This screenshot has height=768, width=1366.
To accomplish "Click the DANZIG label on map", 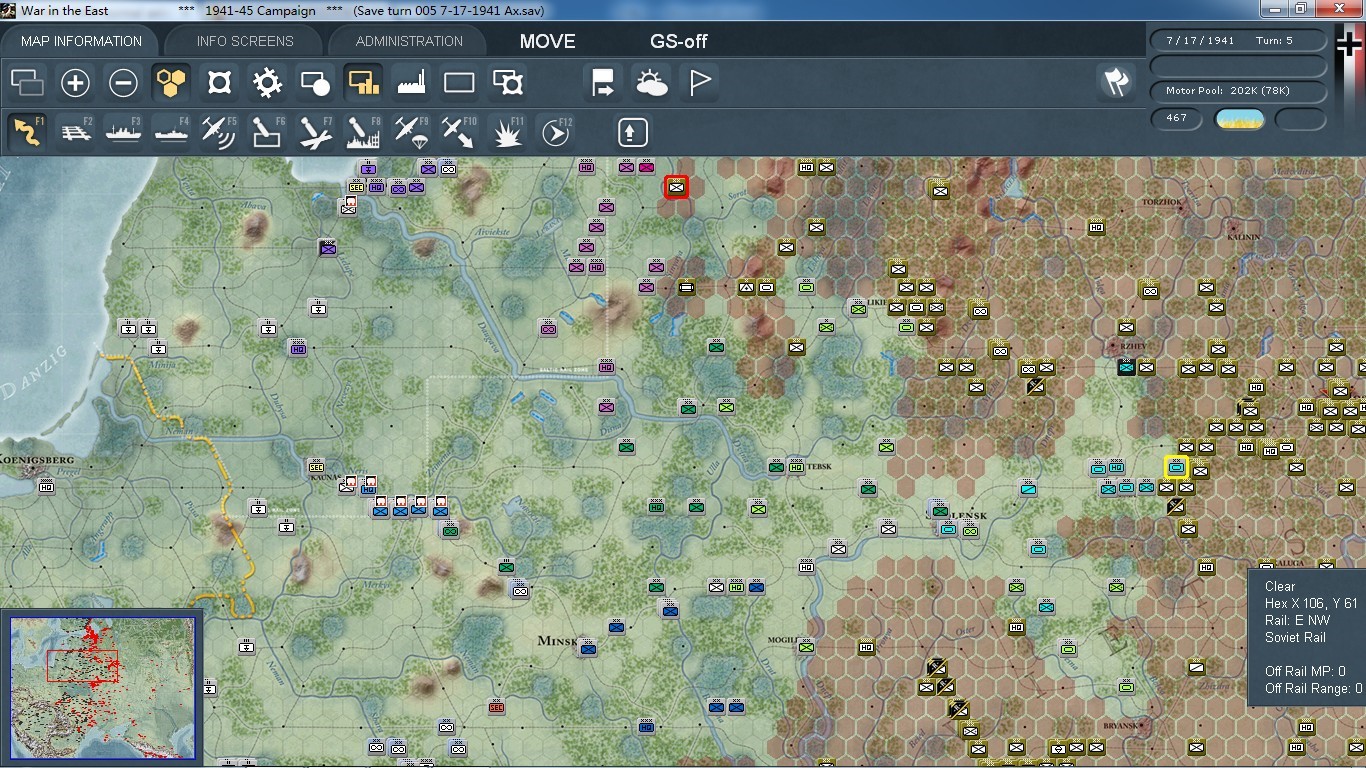I will [x=33, y=372].
